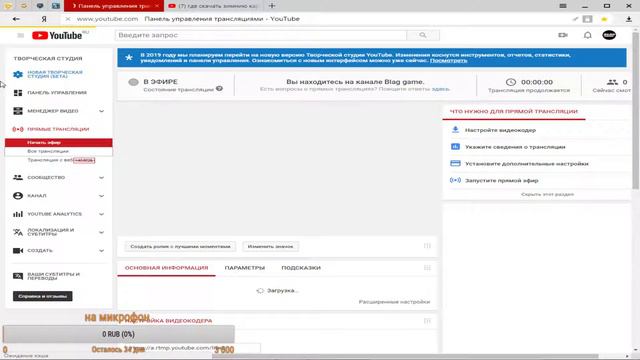Open a new browser tab with plus

(272, 6)
